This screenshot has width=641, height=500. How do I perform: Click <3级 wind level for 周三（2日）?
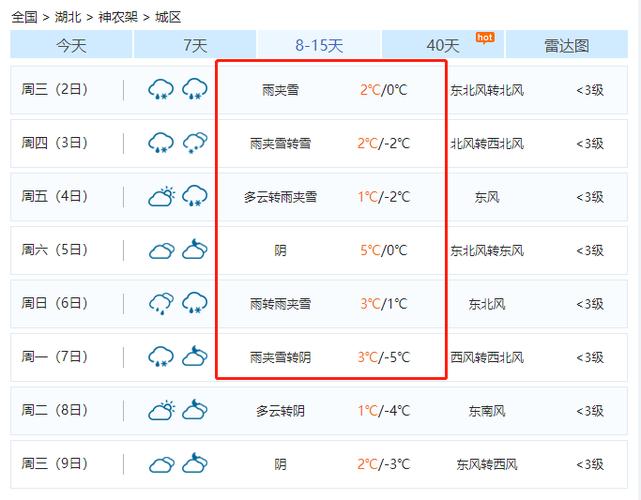click(x=590, y=90)
